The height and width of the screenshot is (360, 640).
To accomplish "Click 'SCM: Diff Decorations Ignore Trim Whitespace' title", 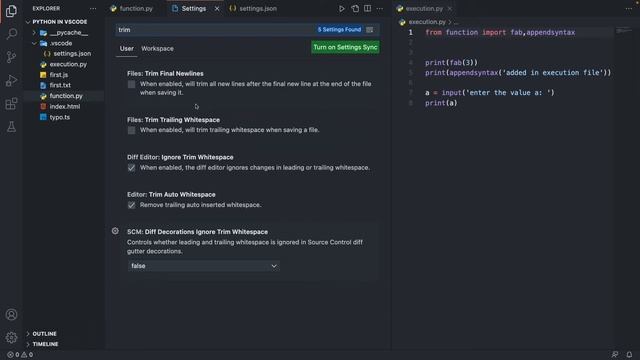I will pos(197,232).
